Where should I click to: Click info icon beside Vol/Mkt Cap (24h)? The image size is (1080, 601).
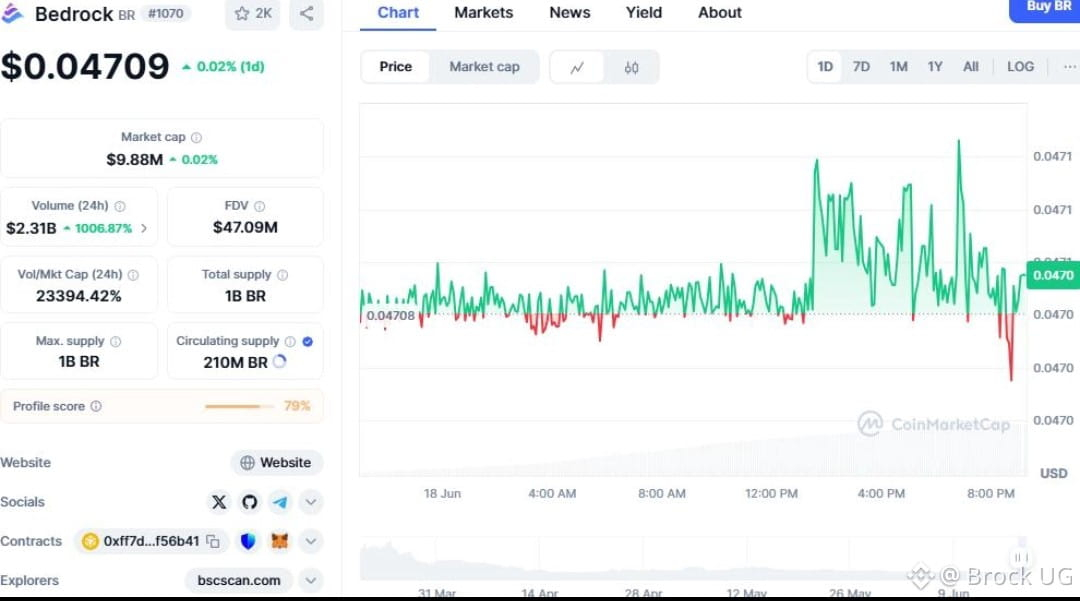(134, 275)
